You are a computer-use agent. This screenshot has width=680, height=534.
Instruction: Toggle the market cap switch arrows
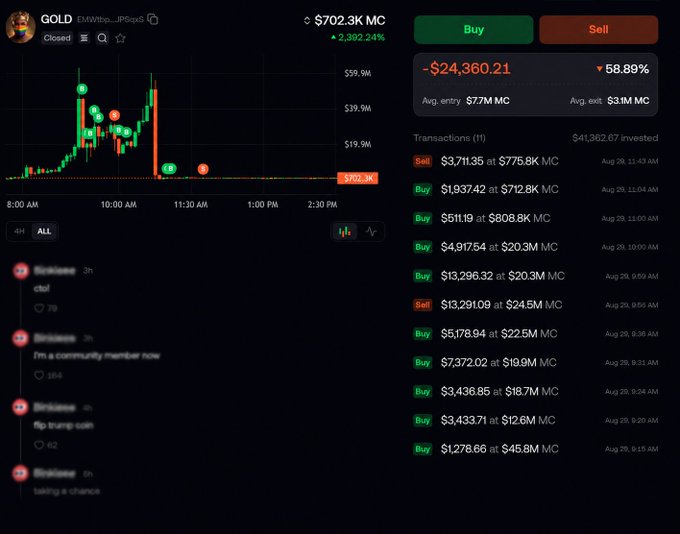pos(307,20)
